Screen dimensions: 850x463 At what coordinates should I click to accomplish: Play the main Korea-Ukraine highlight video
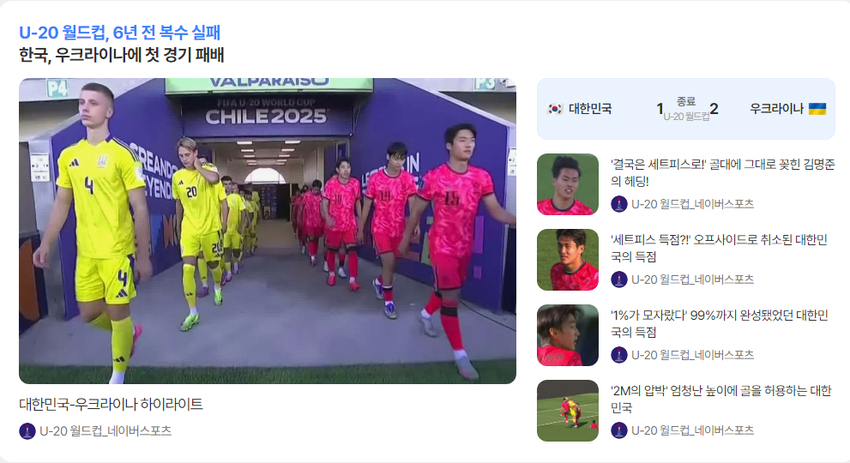click(x=267, y=231)
